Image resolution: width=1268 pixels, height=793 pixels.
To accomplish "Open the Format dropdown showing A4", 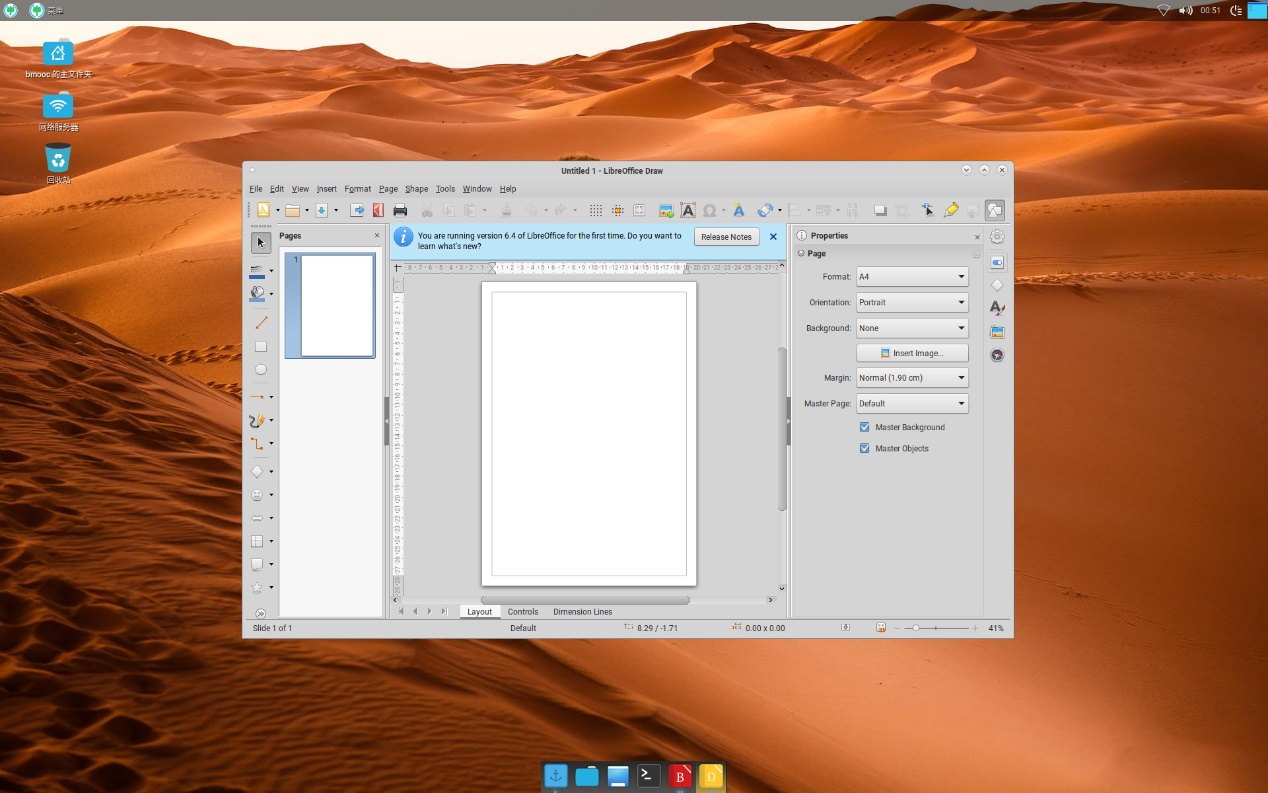I will [x=912, y=277].
